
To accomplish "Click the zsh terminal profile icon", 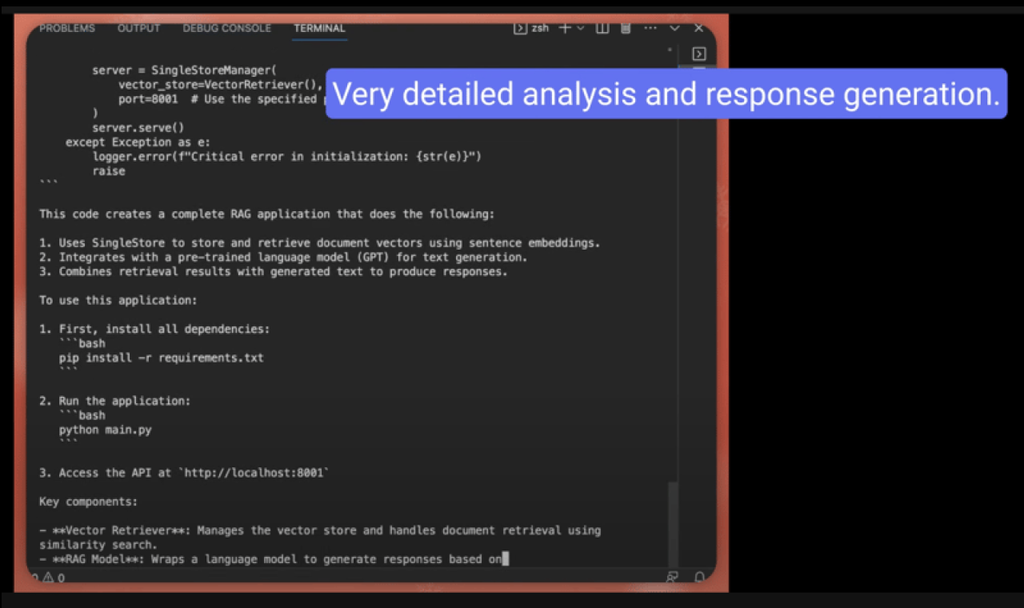I will pos(520,28).
